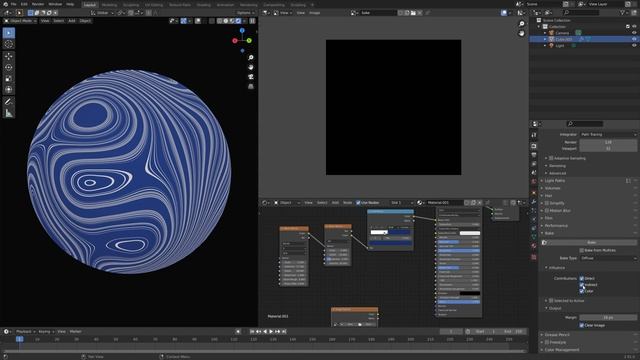Toggle perspective/orthographic grid icon in 3D viewport
640x360 pixels.
[x=251, y=87]
